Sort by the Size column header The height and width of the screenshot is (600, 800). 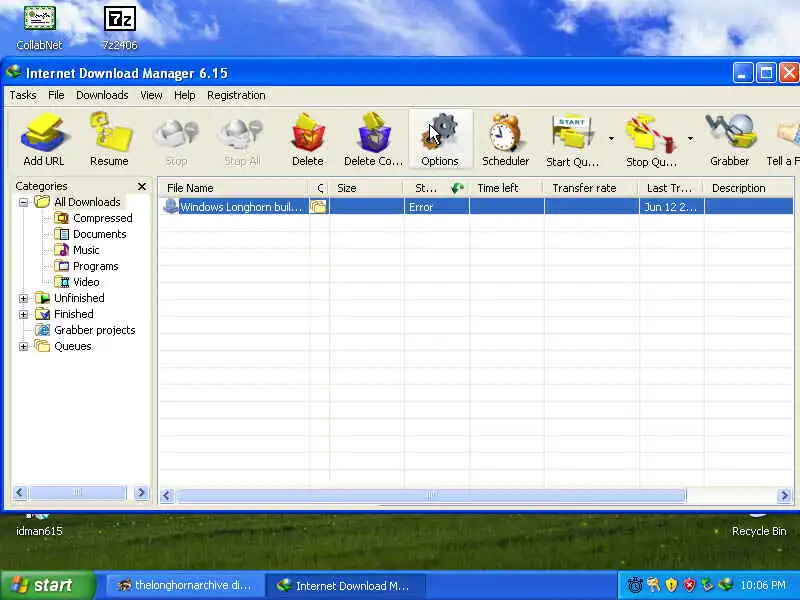tap(366, 188)
